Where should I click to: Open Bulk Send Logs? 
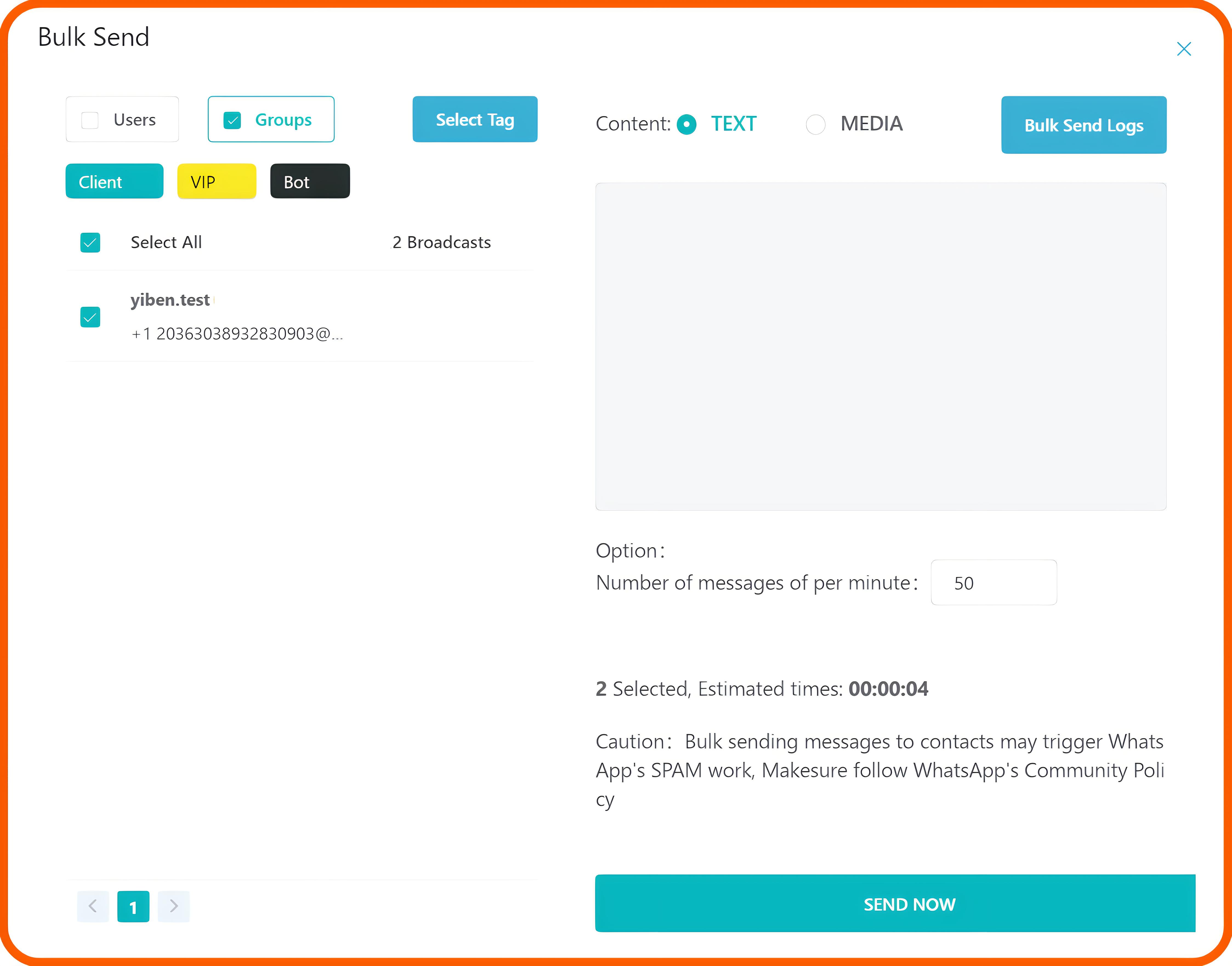(x=1083, y=125)
